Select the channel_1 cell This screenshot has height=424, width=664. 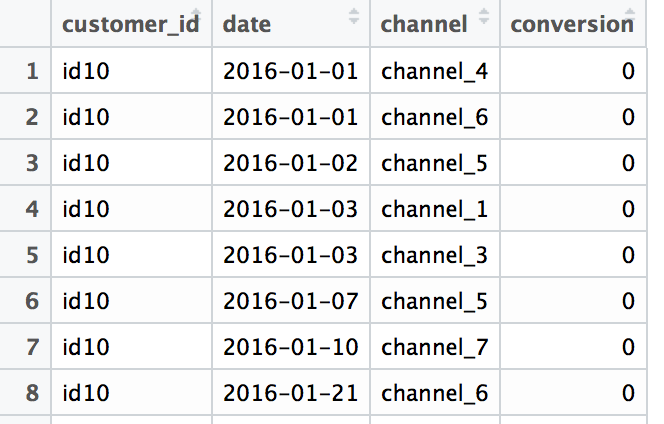pos(434,209)
